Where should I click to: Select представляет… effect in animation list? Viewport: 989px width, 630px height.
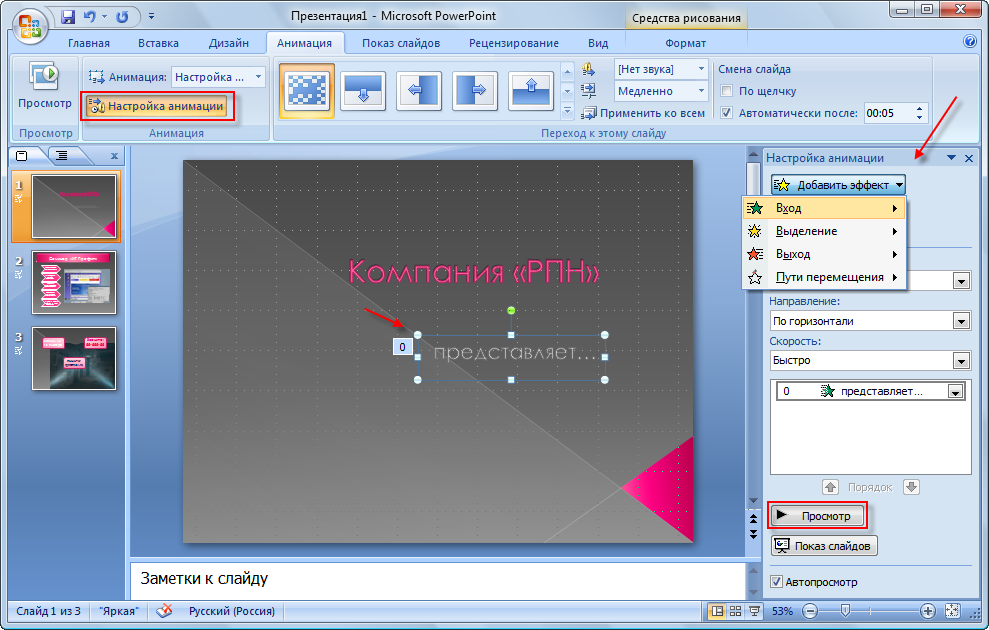click(870, 391)
